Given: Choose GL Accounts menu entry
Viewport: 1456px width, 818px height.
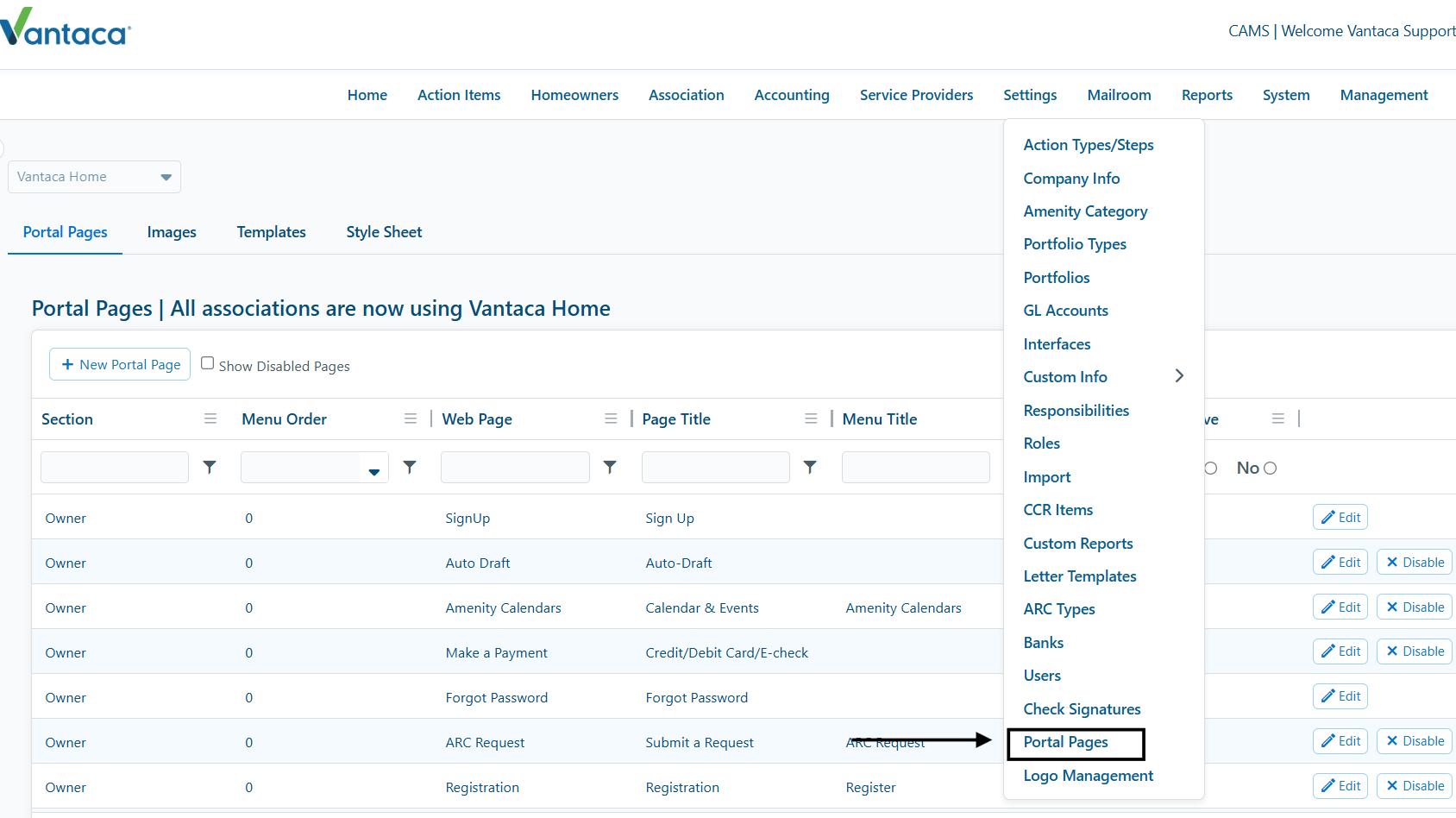Looking at the screenshot, I should 1065,311.
